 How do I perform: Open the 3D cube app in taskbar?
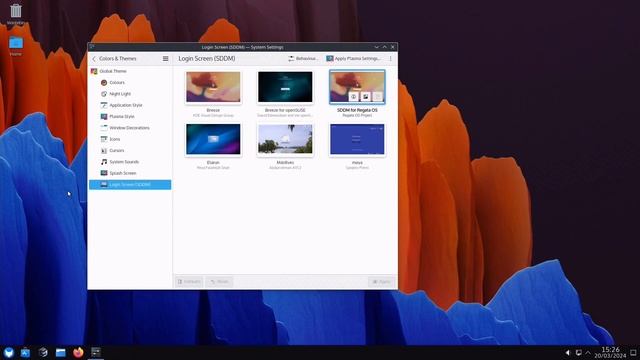[43, 352]
